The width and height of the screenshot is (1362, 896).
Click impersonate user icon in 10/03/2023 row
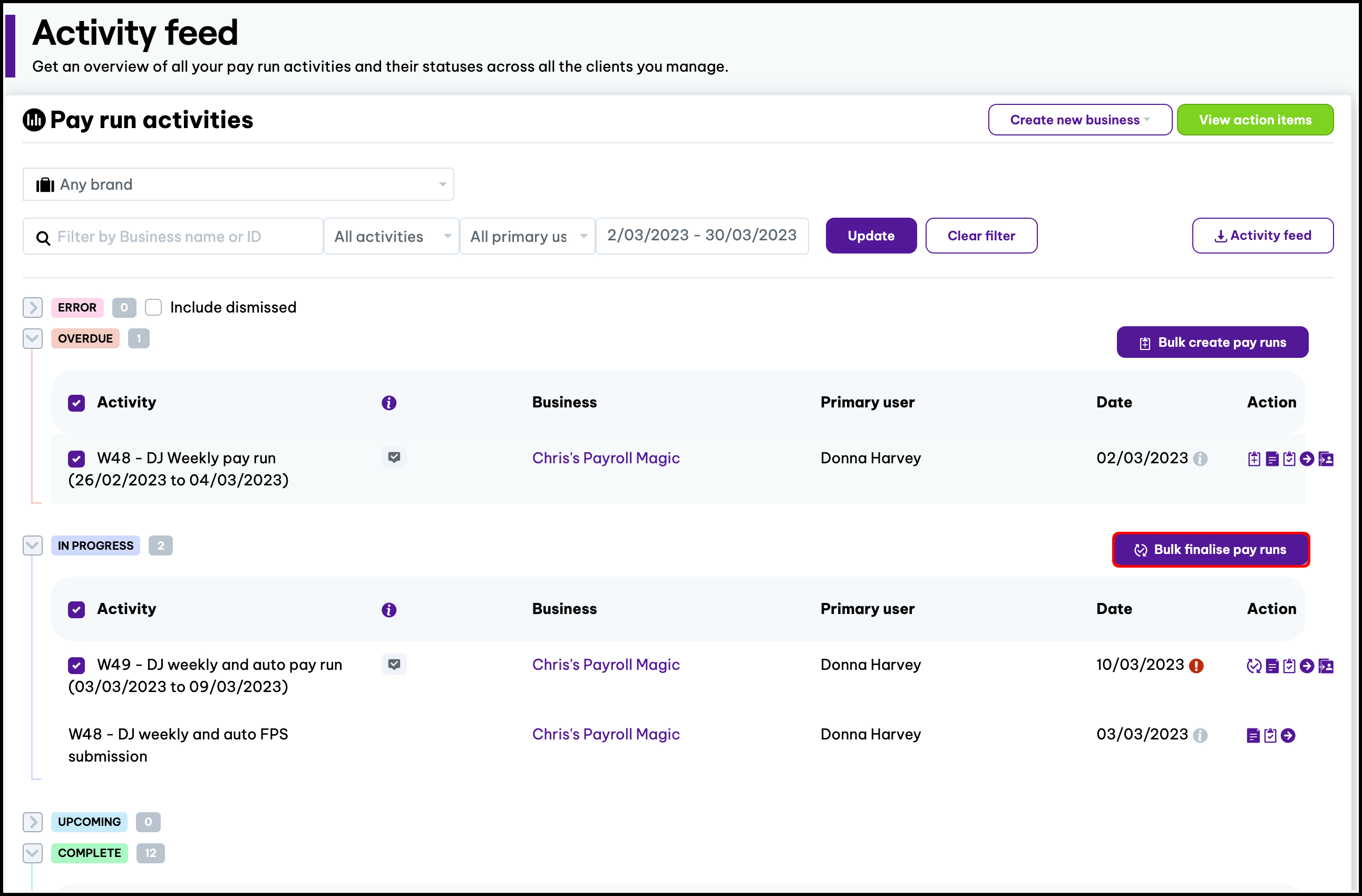click(1326, 666)
